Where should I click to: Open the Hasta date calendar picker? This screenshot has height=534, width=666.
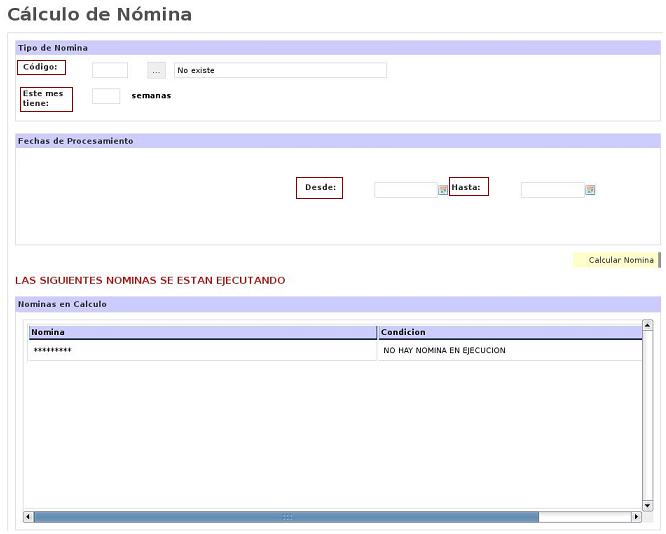pos(590,190)
